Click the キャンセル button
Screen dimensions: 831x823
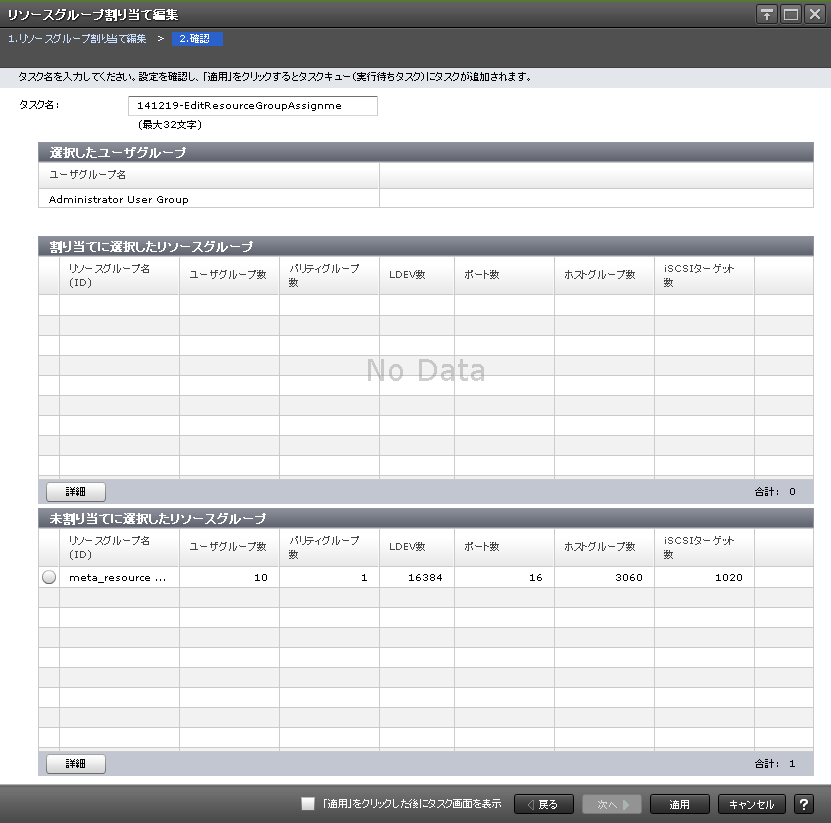pos(751,804)
